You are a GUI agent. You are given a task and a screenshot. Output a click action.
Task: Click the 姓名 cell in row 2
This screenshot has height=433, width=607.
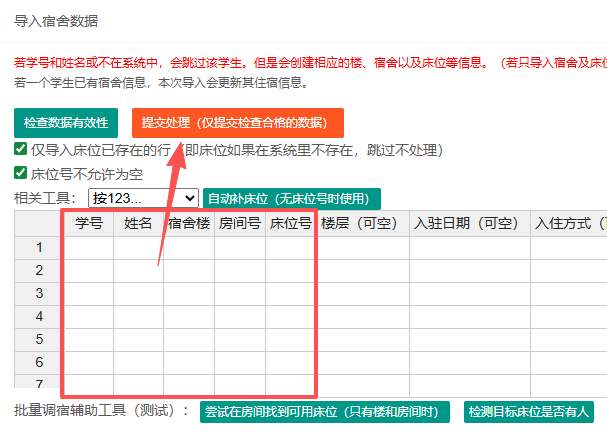(138, 270)
